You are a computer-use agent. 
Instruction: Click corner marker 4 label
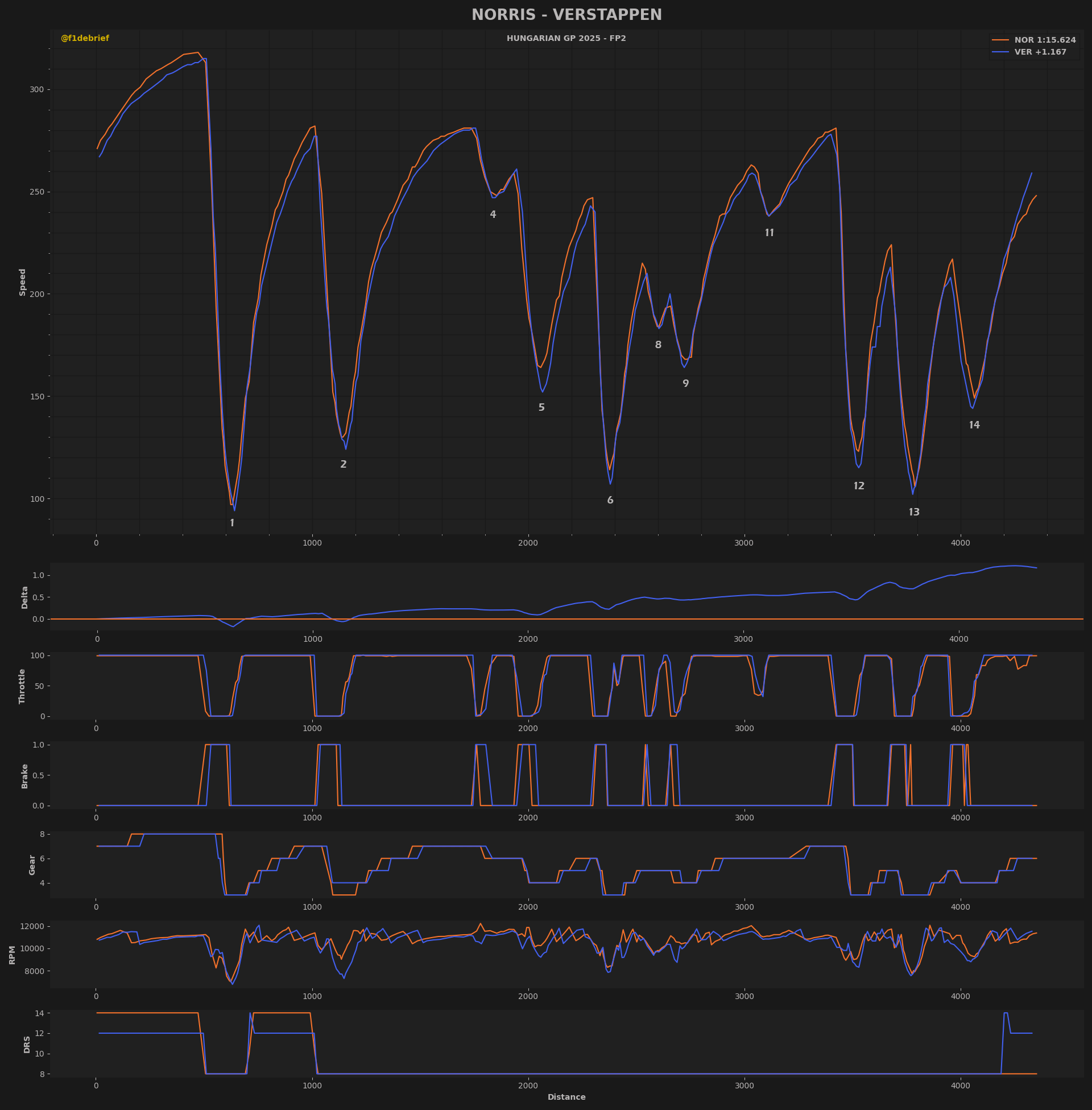[x=493, y=214]
